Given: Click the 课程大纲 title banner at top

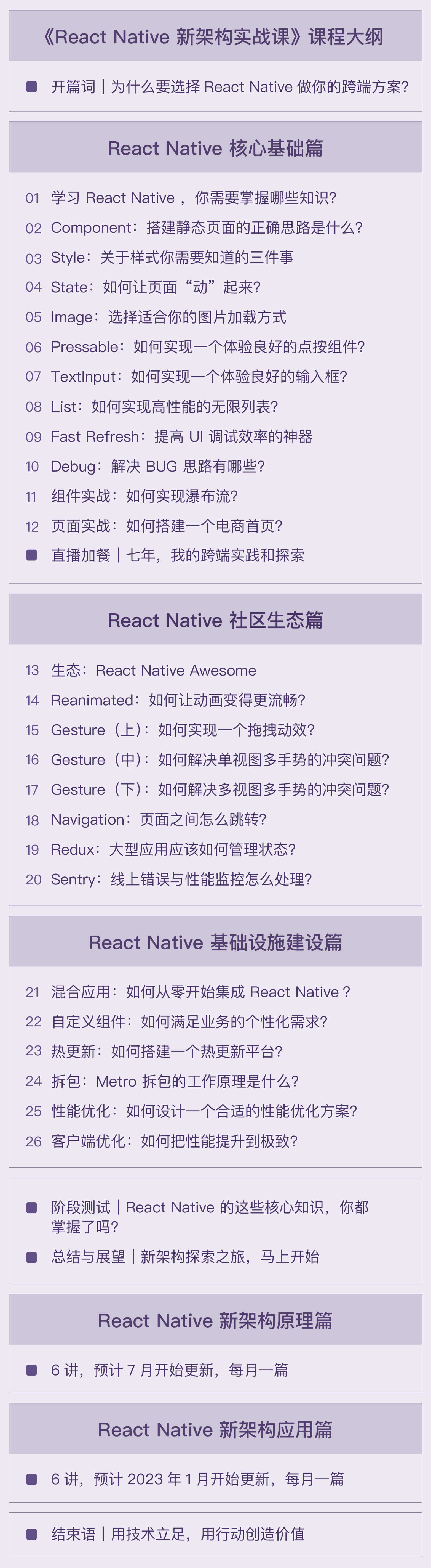Looking at the screenshot, I should pos(215,36).
